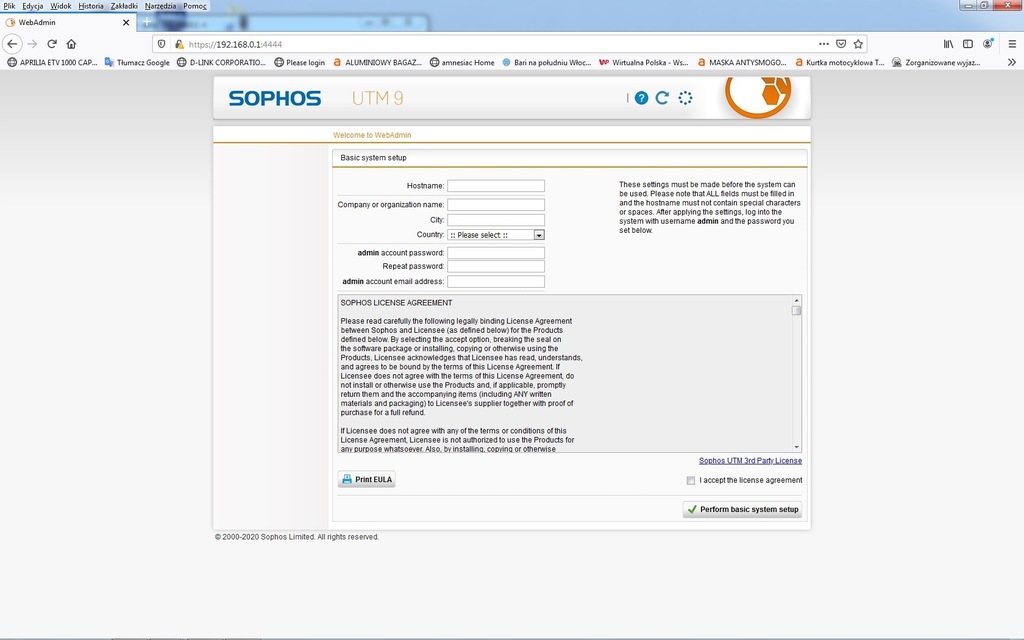Image resolution: width=1024 pixels, height=640 pixels.
Task: Focus the admin account email address field
Action: coord(496,282)
